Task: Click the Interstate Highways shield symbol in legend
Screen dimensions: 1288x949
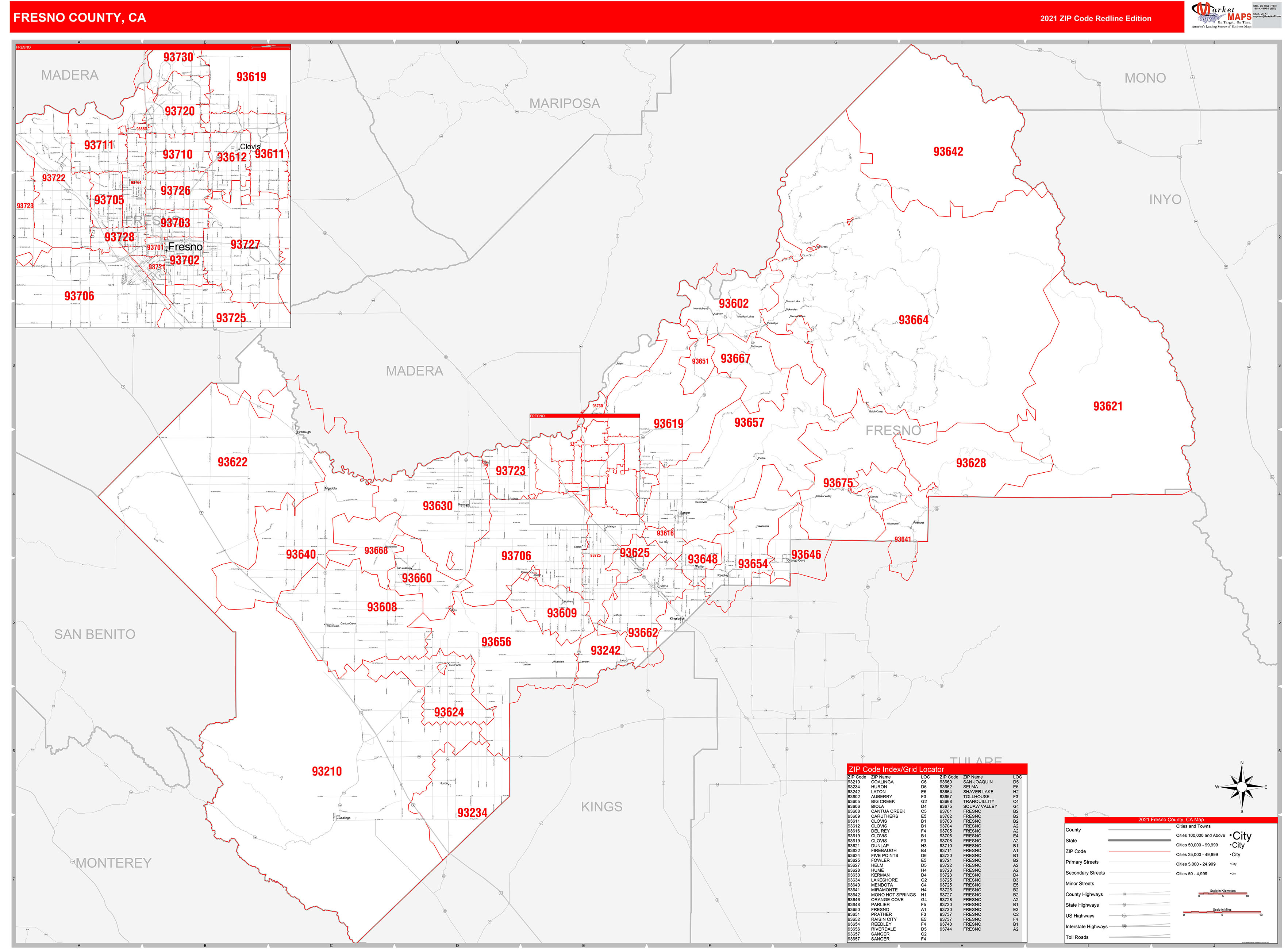Action: point(1124,926)
